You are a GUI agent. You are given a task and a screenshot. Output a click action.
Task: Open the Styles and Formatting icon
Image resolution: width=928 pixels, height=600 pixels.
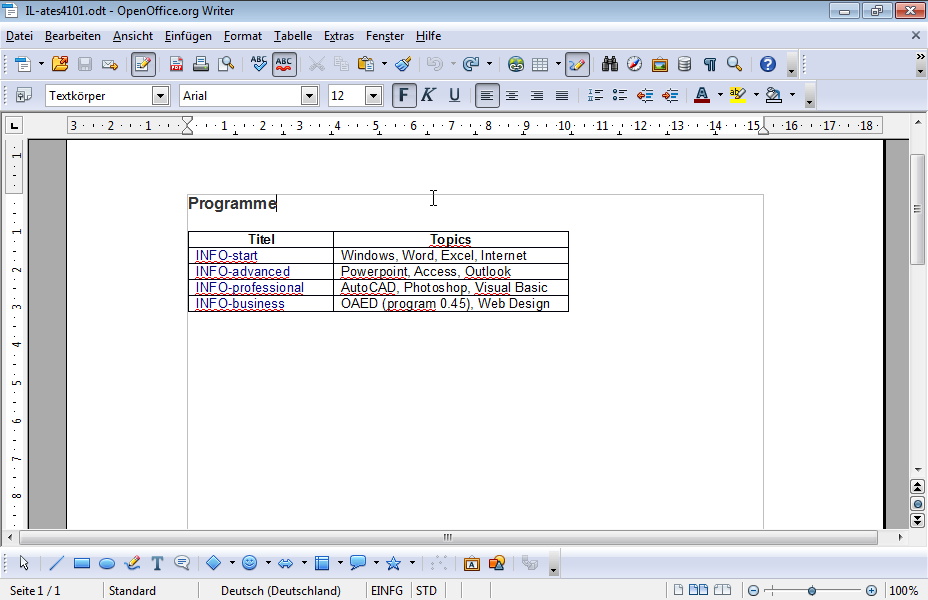(24, 95)
